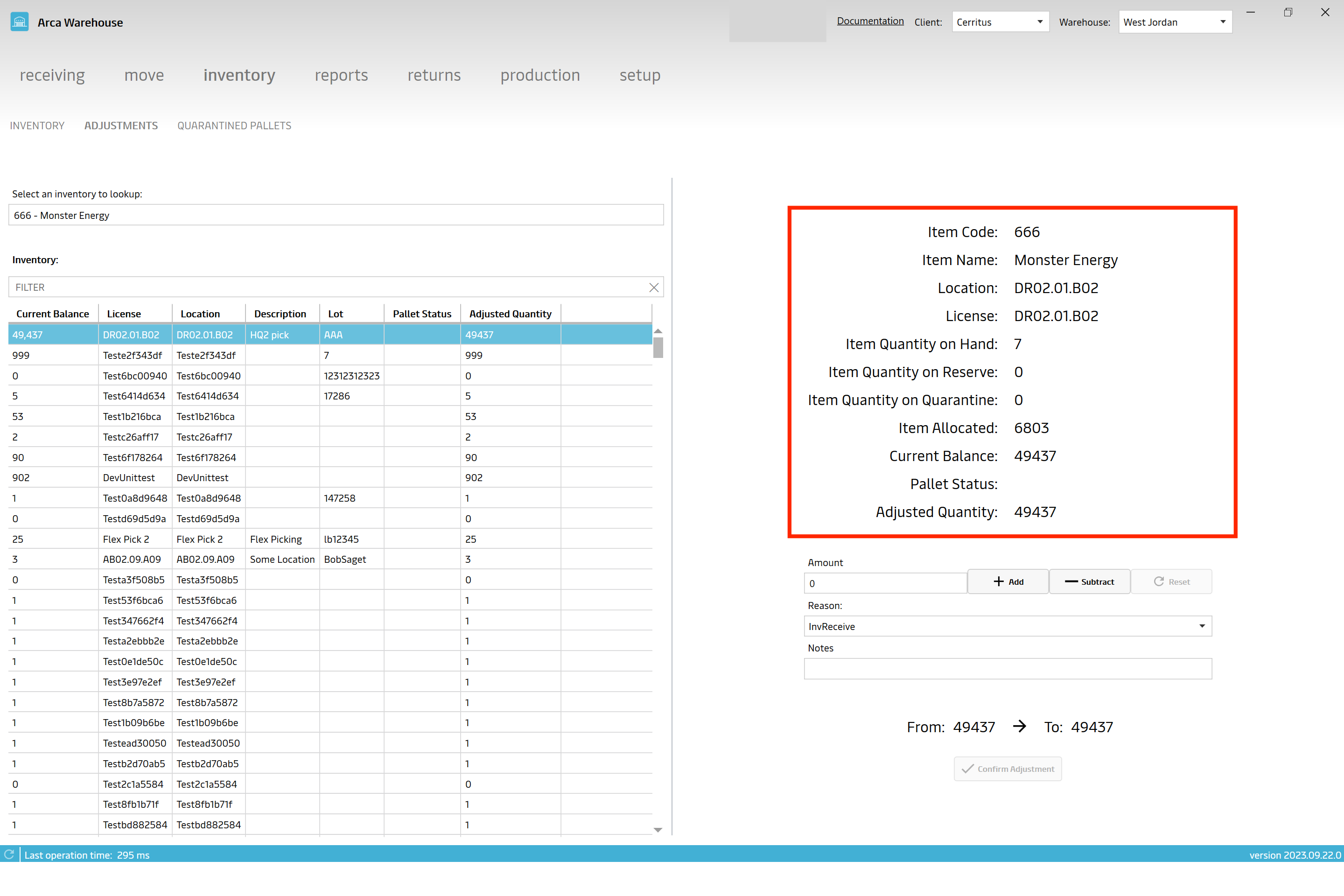This screenshot has height=896, width=1344.
Task: Select the row with license Test1b216bca
Action: pyautogui.click(x=330, y=417)
